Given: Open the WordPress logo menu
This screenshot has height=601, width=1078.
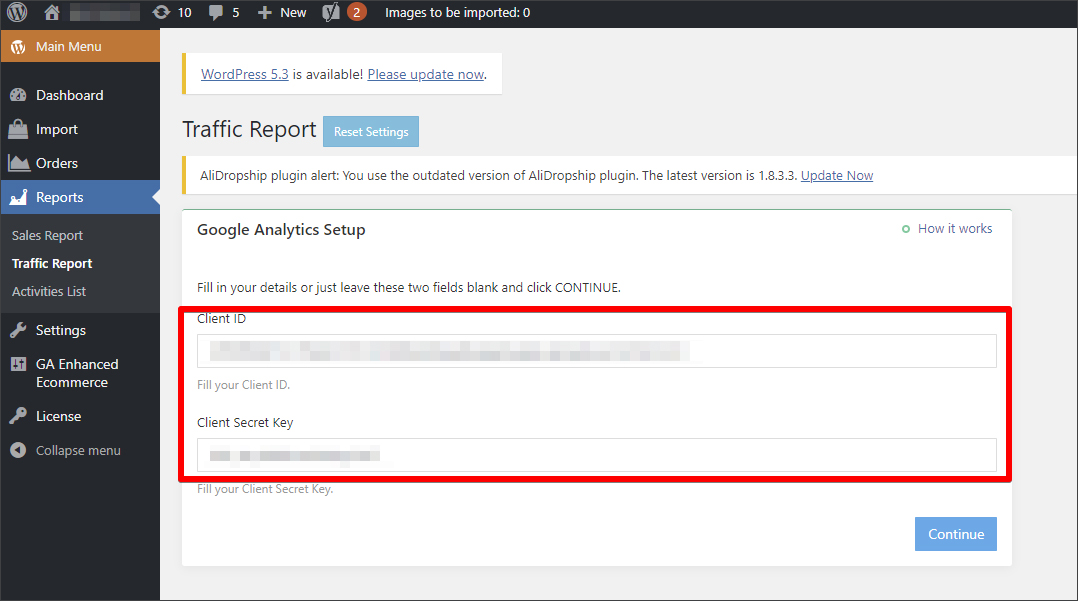Looking at the screenshot, I should [x=17, y=12].
